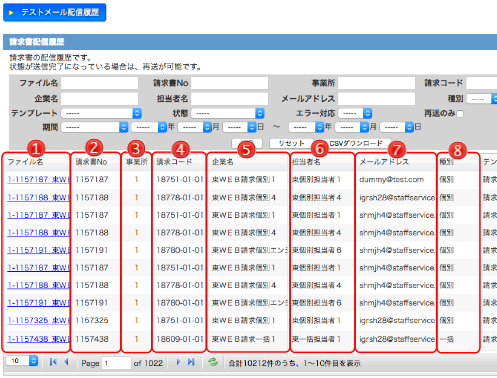Click the play arrow icon on テストメール配信履歴 button
The image size is (497, 378).
point(11,13)
